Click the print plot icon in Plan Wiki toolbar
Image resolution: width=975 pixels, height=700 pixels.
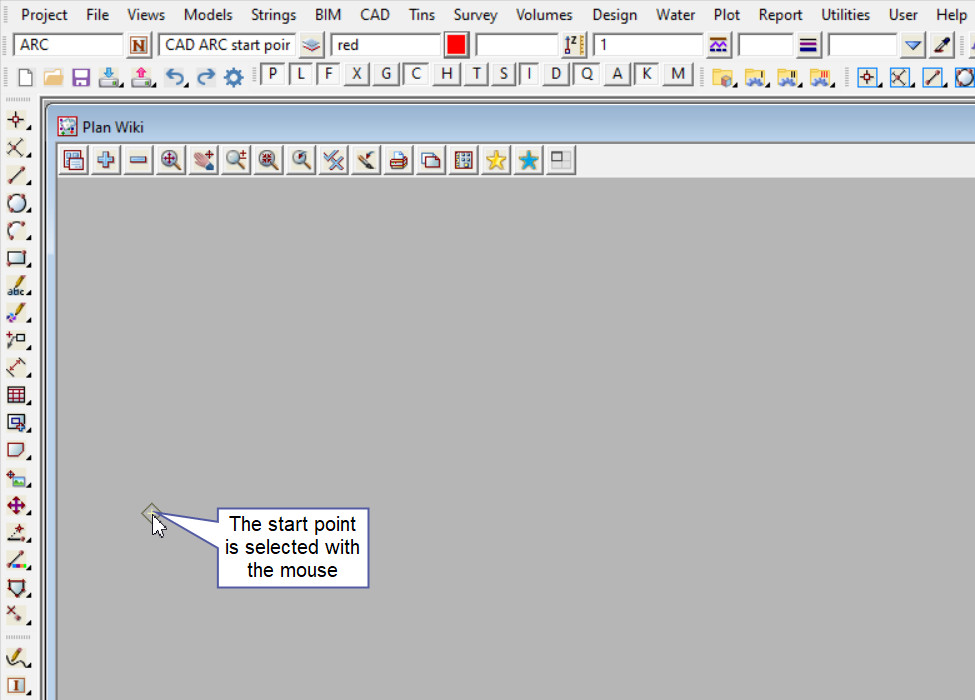(x=398, y=160)
